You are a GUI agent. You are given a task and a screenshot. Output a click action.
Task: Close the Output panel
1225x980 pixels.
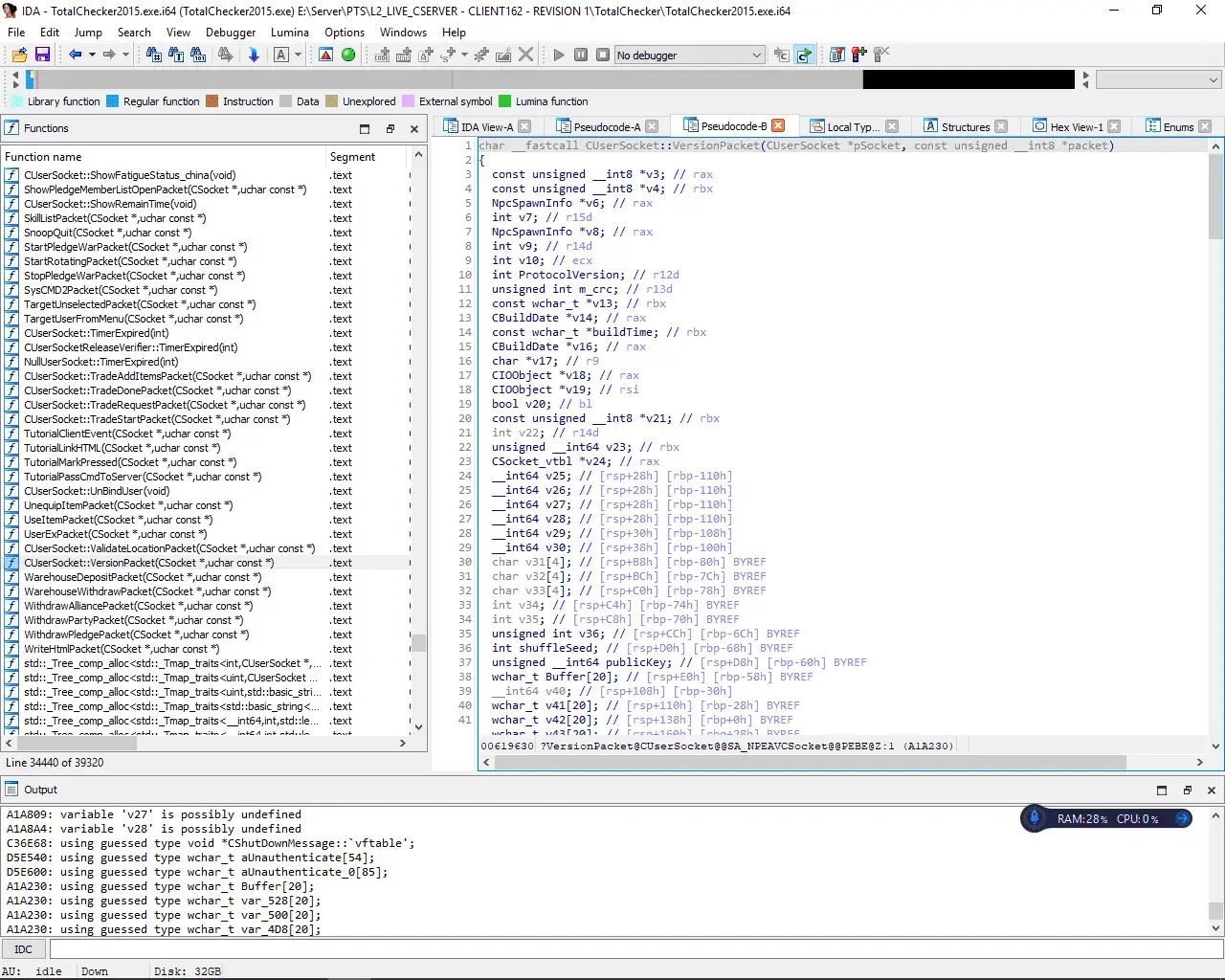[x=1212, y=790]
